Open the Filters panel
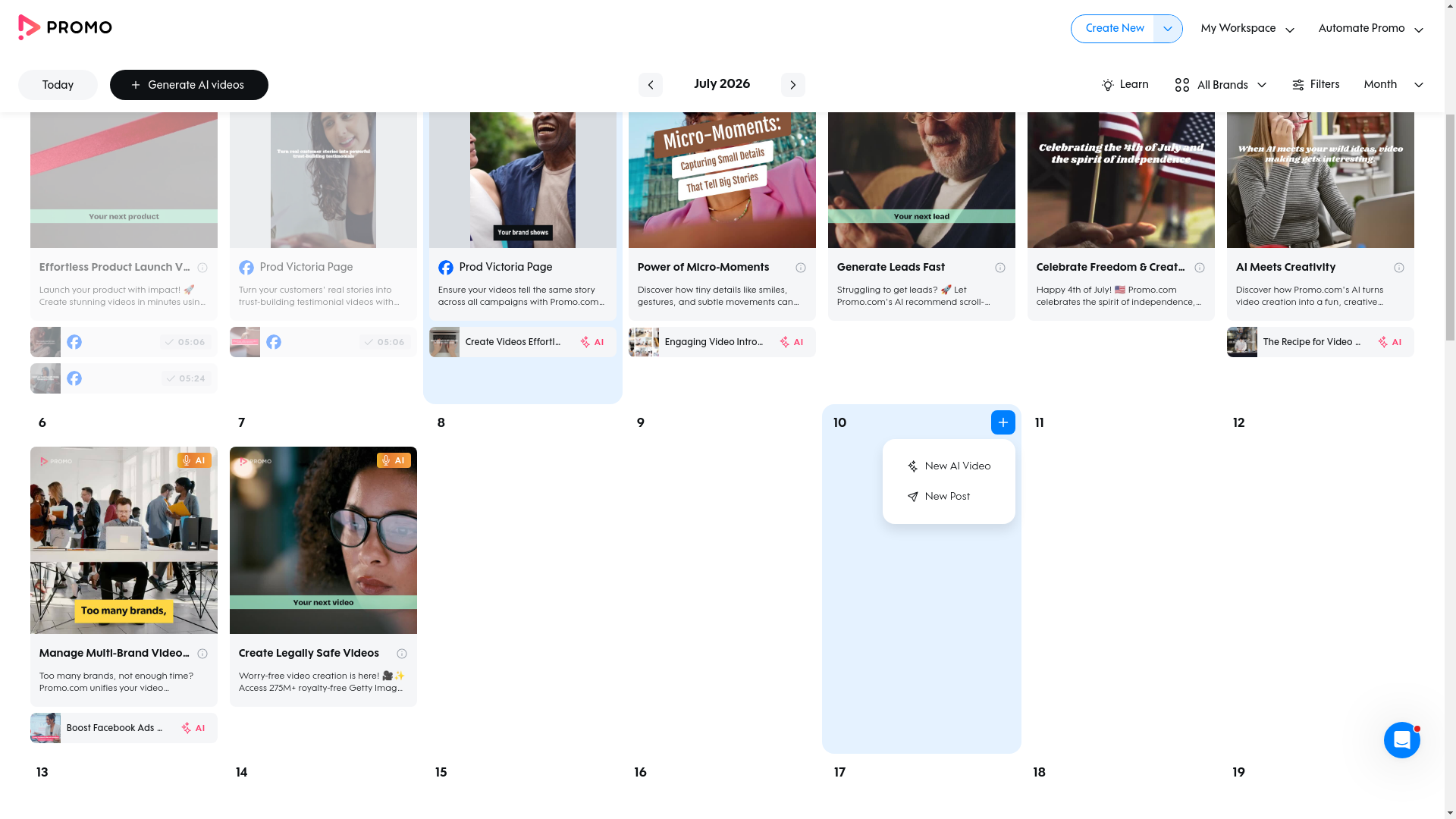Screen dimensions: 1456x819 coord(1316,85)
